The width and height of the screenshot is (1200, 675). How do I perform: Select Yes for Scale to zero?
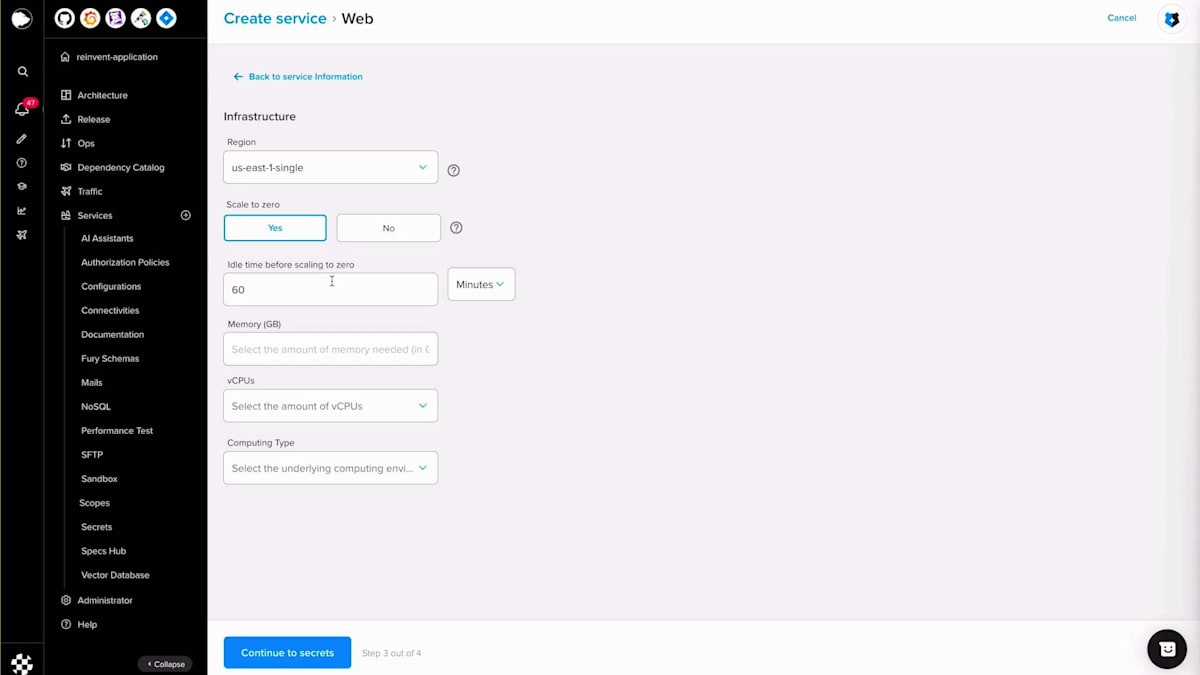pos(275,228)
